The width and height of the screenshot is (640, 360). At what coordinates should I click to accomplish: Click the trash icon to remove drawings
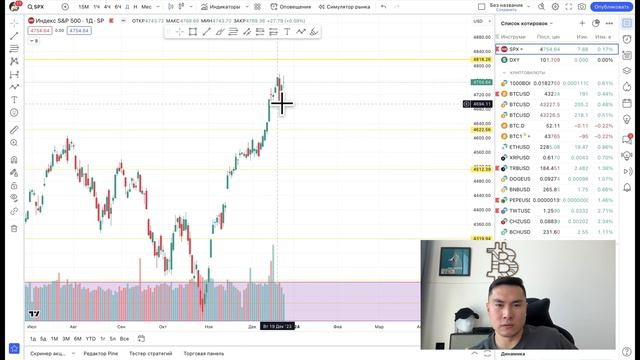point(14,229)
